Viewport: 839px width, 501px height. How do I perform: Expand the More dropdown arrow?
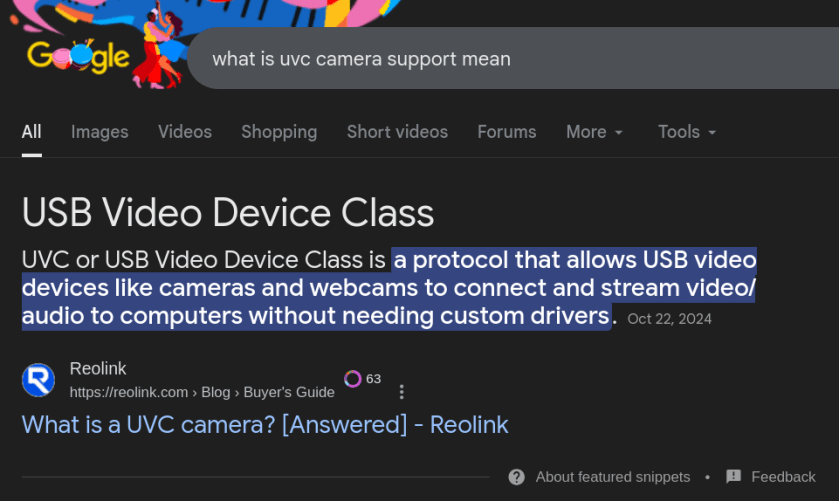(619, 132)
